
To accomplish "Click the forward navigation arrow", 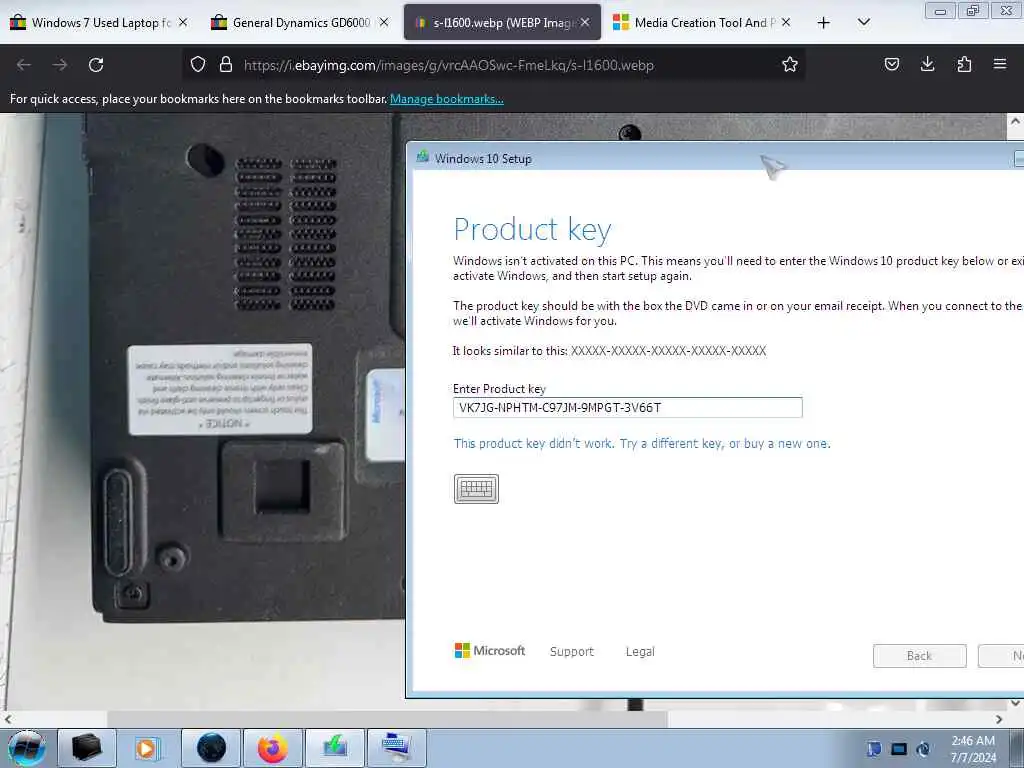I will (x=60, y=65).
